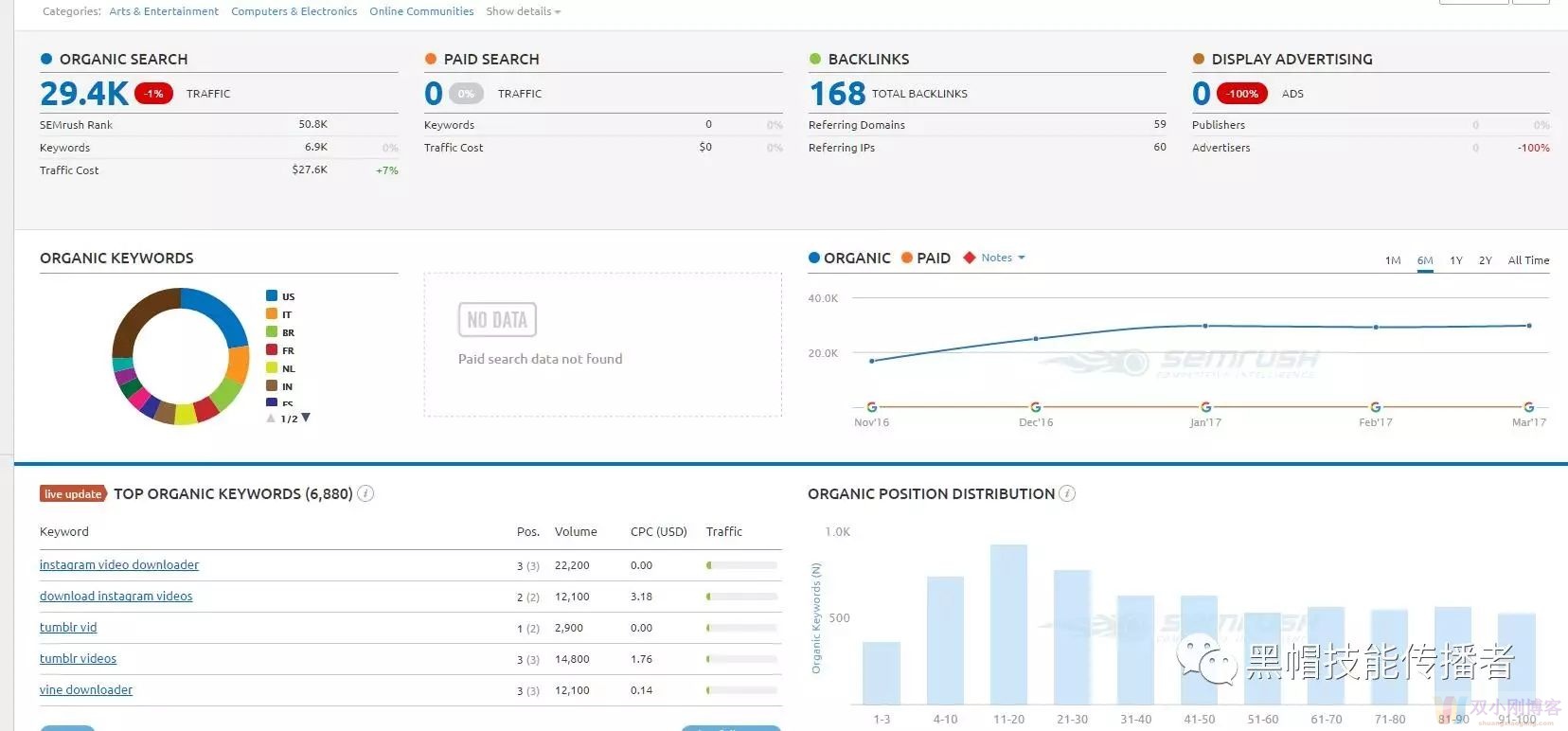
Task: Toggle the PAID series in the chart legend
Action: coord(926,258)
